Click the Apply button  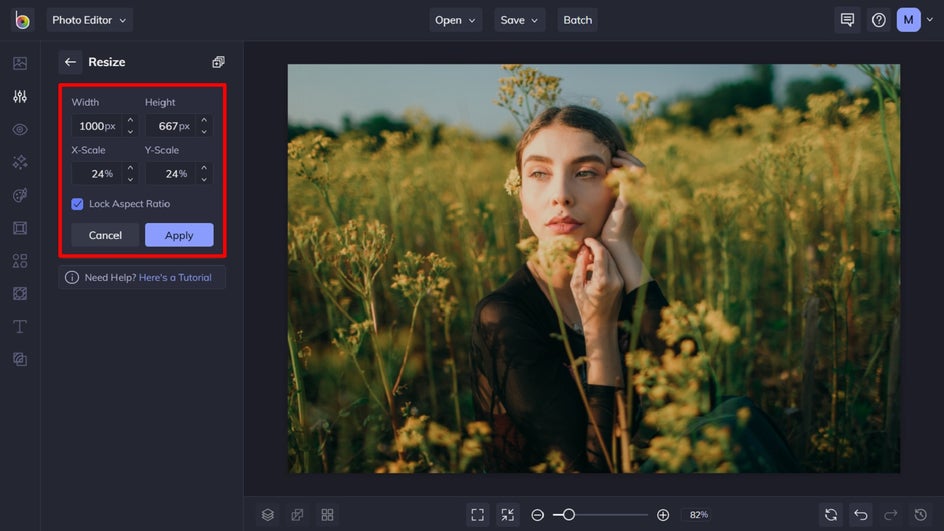[x=179, y=235]
